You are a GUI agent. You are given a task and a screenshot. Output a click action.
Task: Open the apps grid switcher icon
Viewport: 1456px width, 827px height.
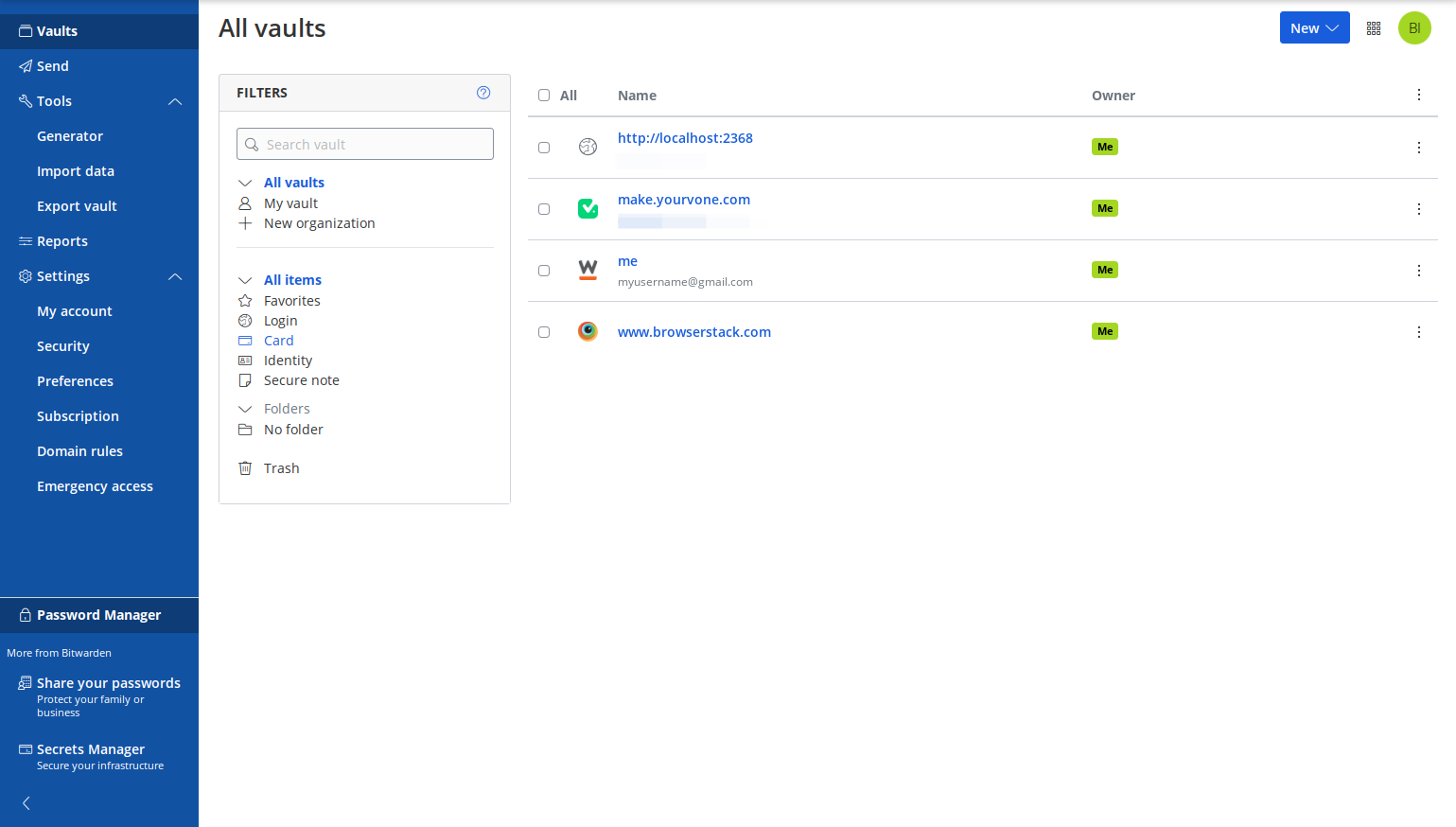point(1374,28)
